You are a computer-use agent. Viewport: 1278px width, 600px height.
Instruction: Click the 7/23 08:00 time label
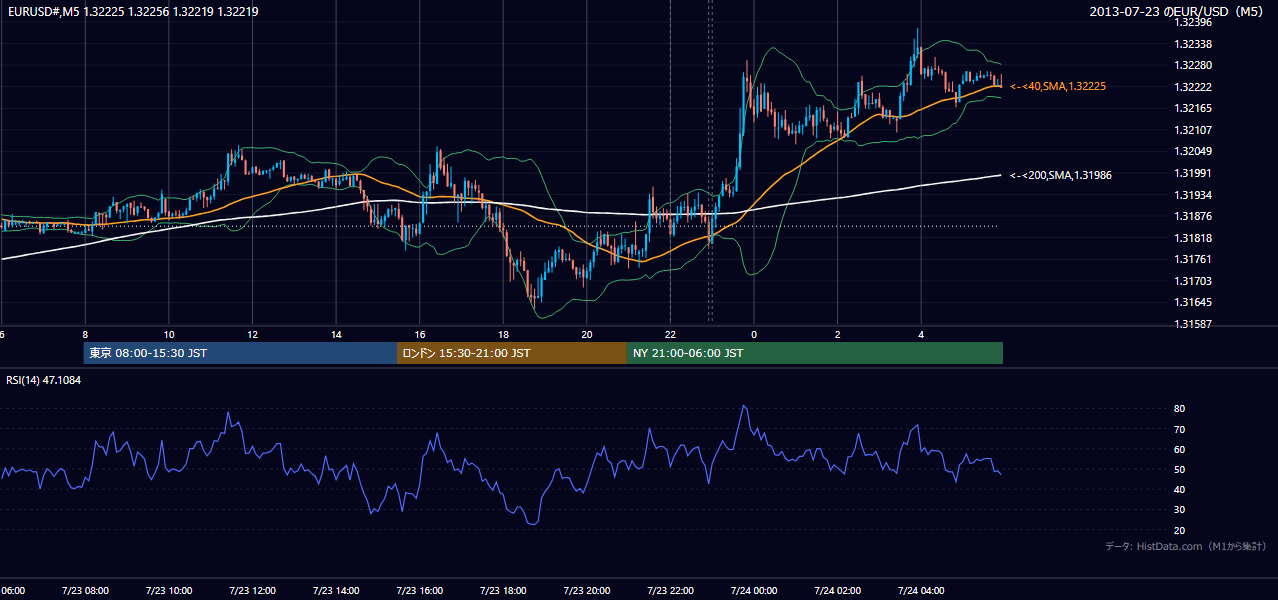[84, 590]
